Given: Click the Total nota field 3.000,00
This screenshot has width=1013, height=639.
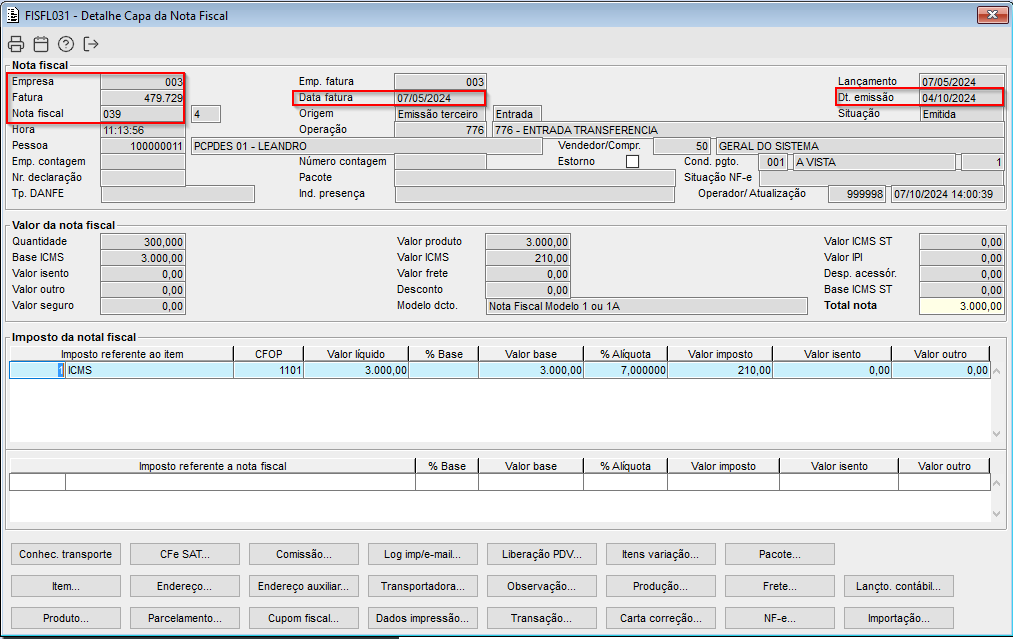Looking at the screenshot, I should (x=962, y=306).
